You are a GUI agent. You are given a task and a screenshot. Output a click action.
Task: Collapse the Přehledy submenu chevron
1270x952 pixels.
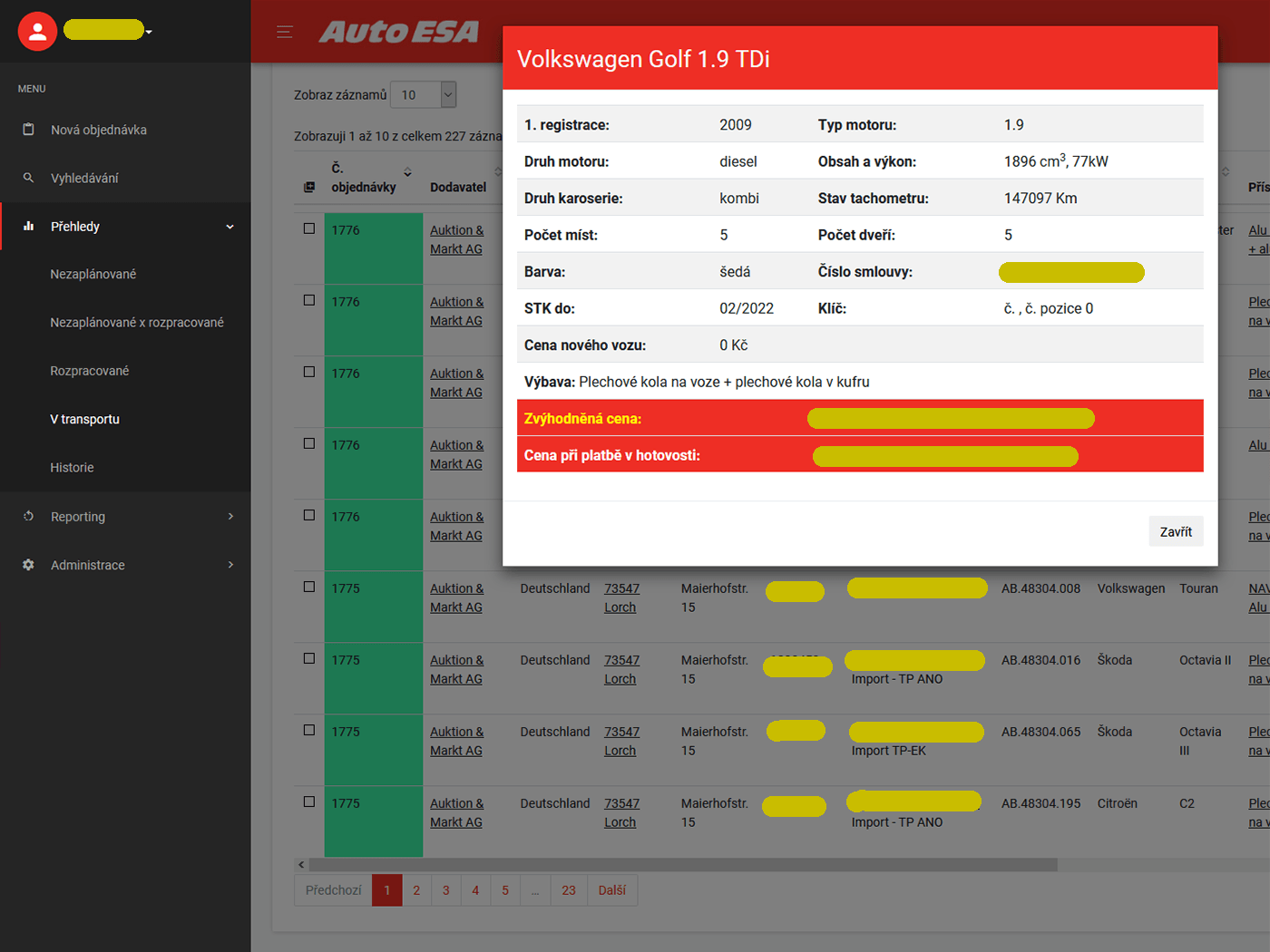click(x=230, y=227)
